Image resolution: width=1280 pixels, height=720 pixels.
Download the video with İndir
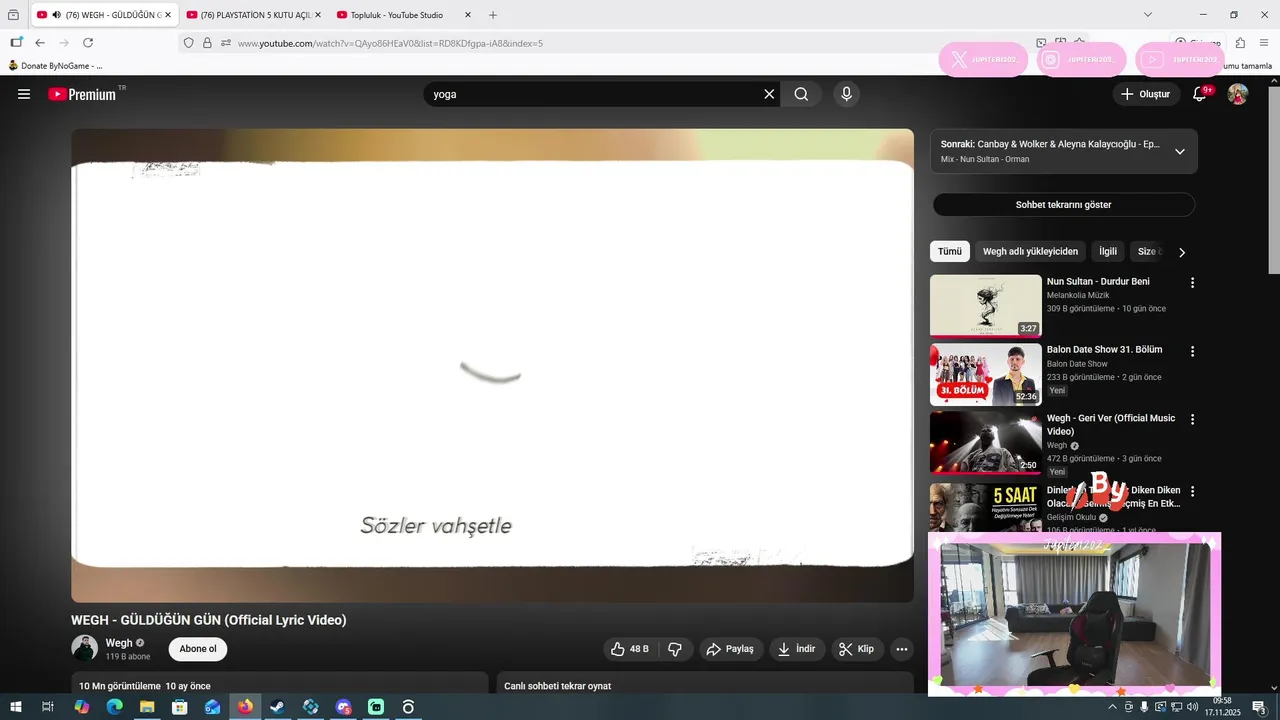797,649
